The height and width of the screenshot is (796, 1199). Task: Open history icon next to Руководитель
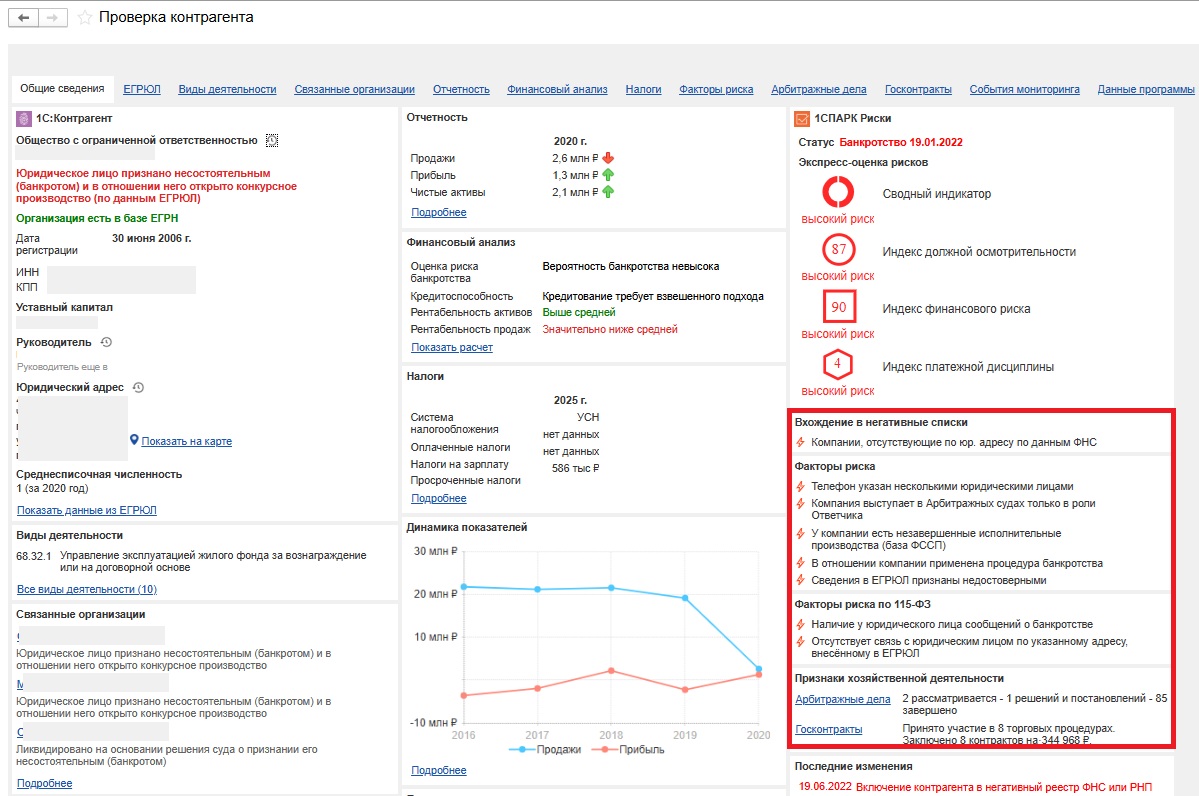pyautogui.click(x=106, y=343)
